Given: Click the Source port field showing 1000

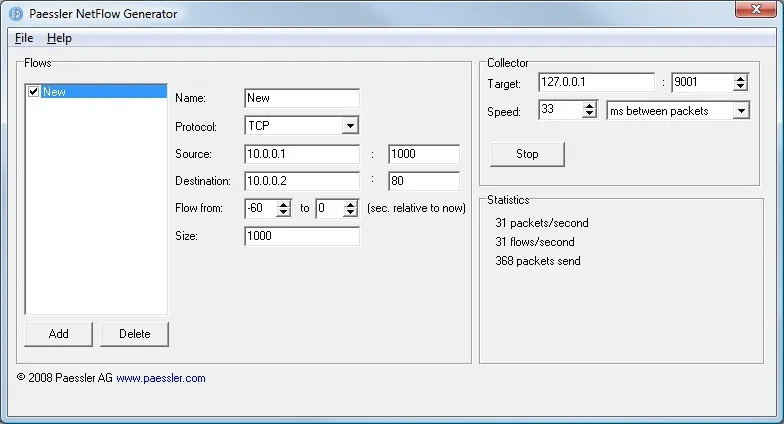Looking at the screenshot, I should click(424, 154).
